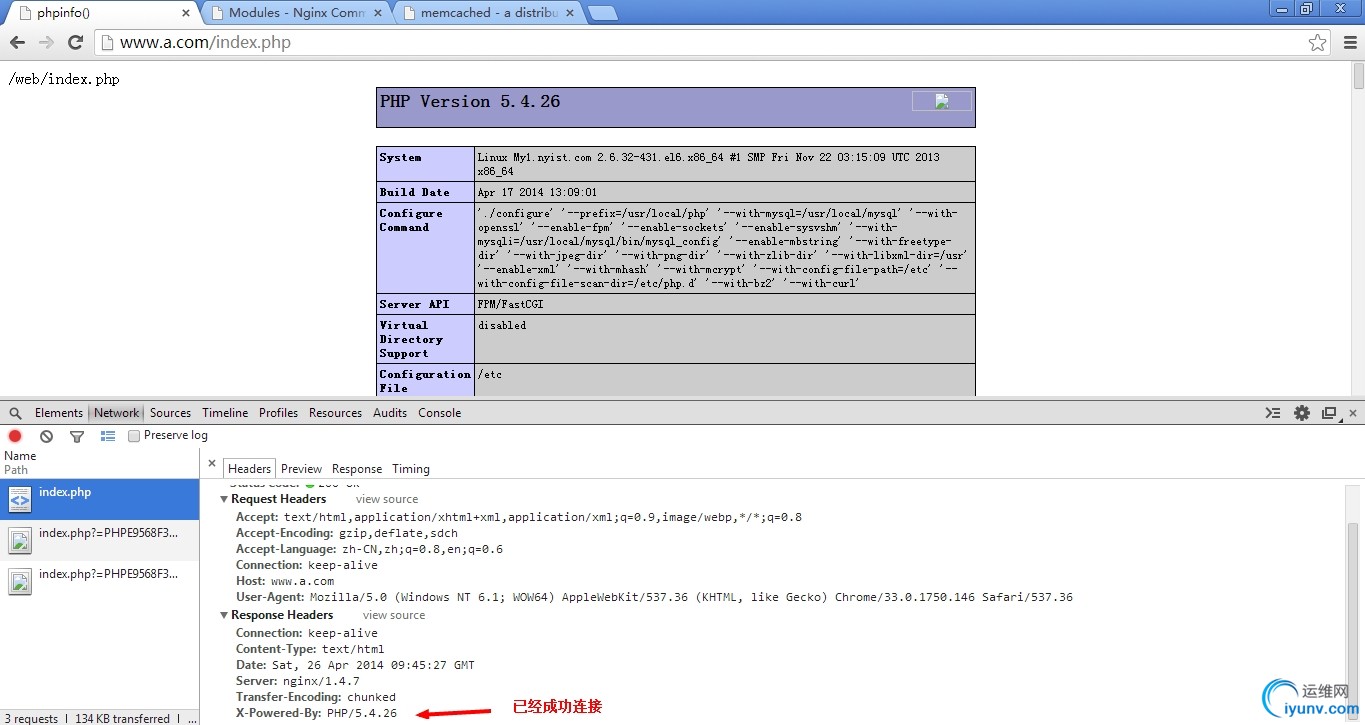Screen dimensions: 1365x725
Task: Open the Profiles panel
Action: pyautogui.click(x=278, y=413)
